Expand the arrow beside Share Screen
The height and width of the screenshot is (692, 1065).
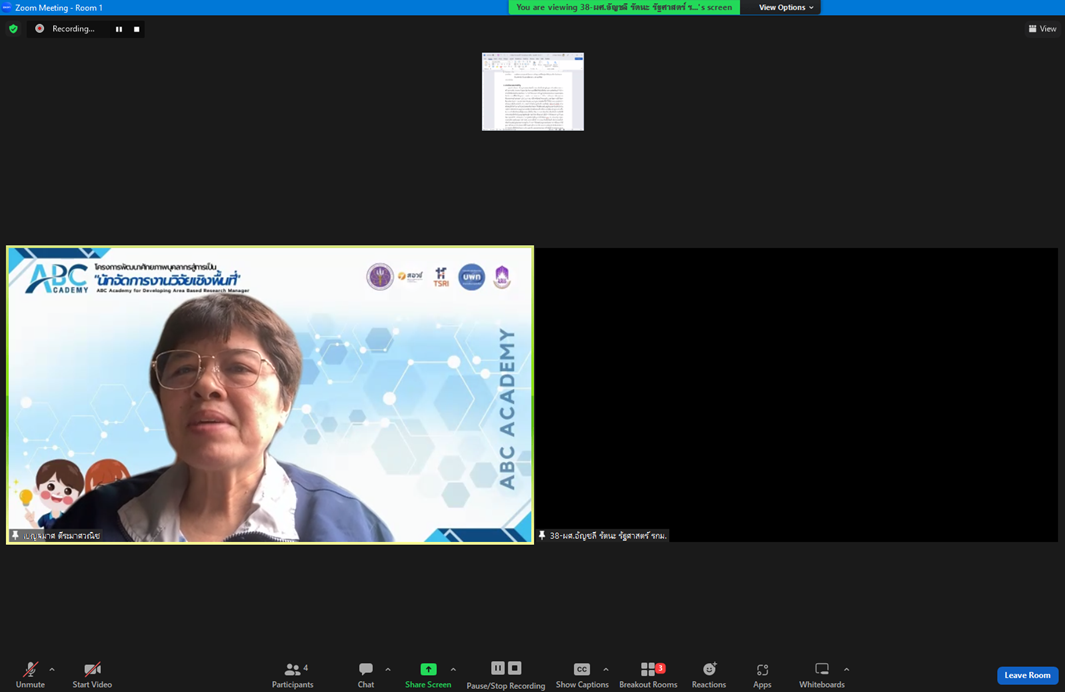click(453, 670)
